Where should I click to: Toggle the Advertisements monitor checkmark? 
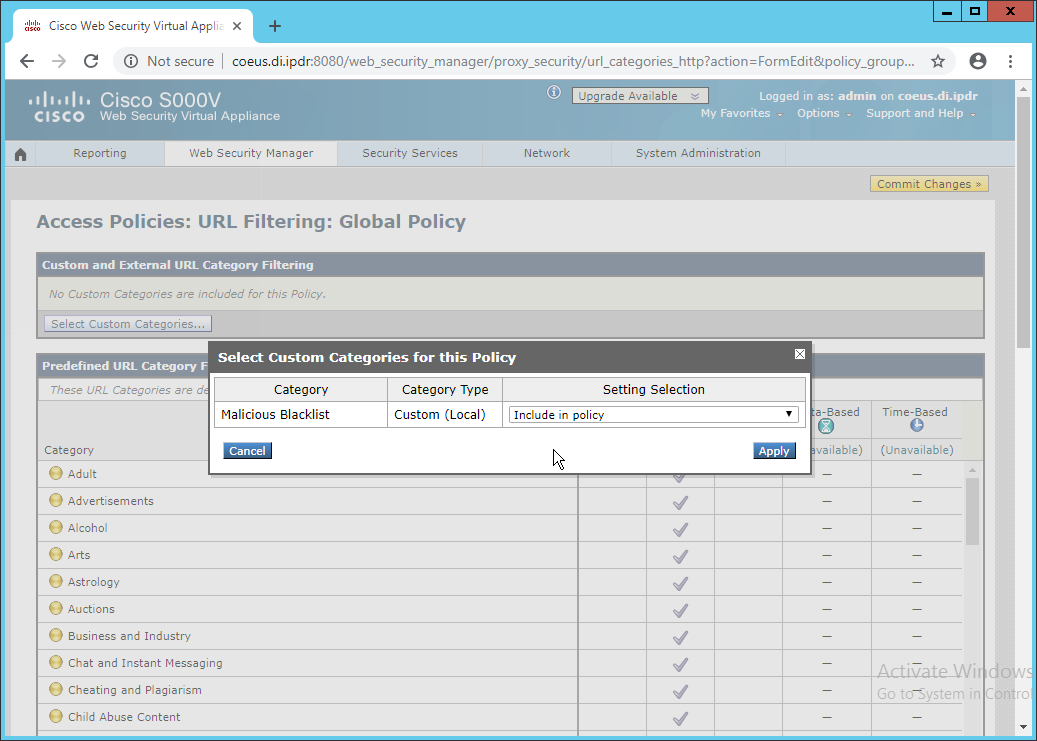(680, 503)
